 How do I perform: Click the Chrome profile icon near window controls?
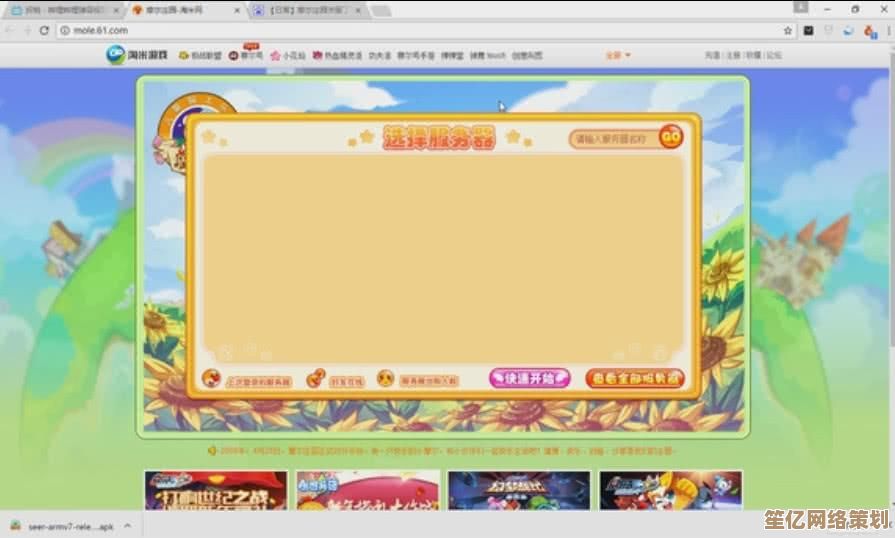click(801, 7)
